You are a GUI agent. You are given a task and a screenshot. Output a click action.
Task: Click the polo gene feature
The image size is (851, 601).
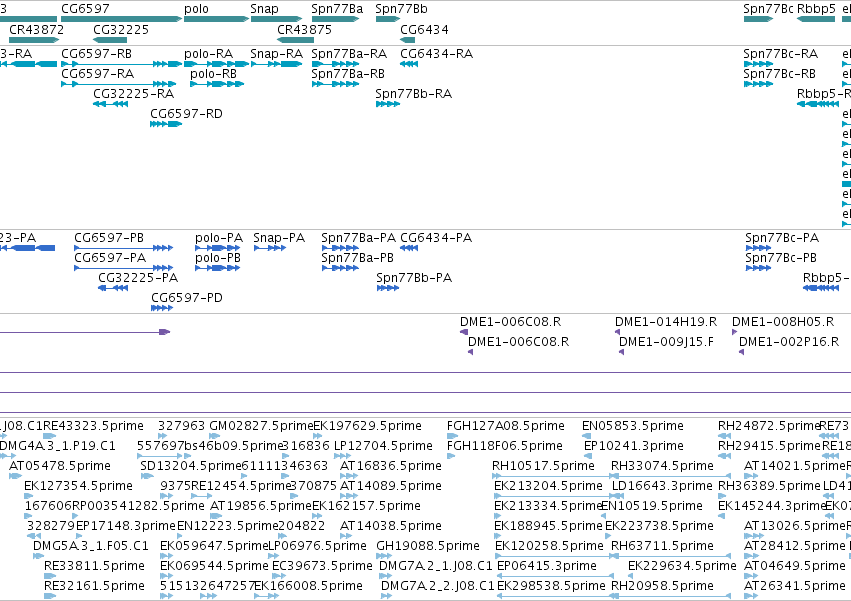click(x=217, y=19)
